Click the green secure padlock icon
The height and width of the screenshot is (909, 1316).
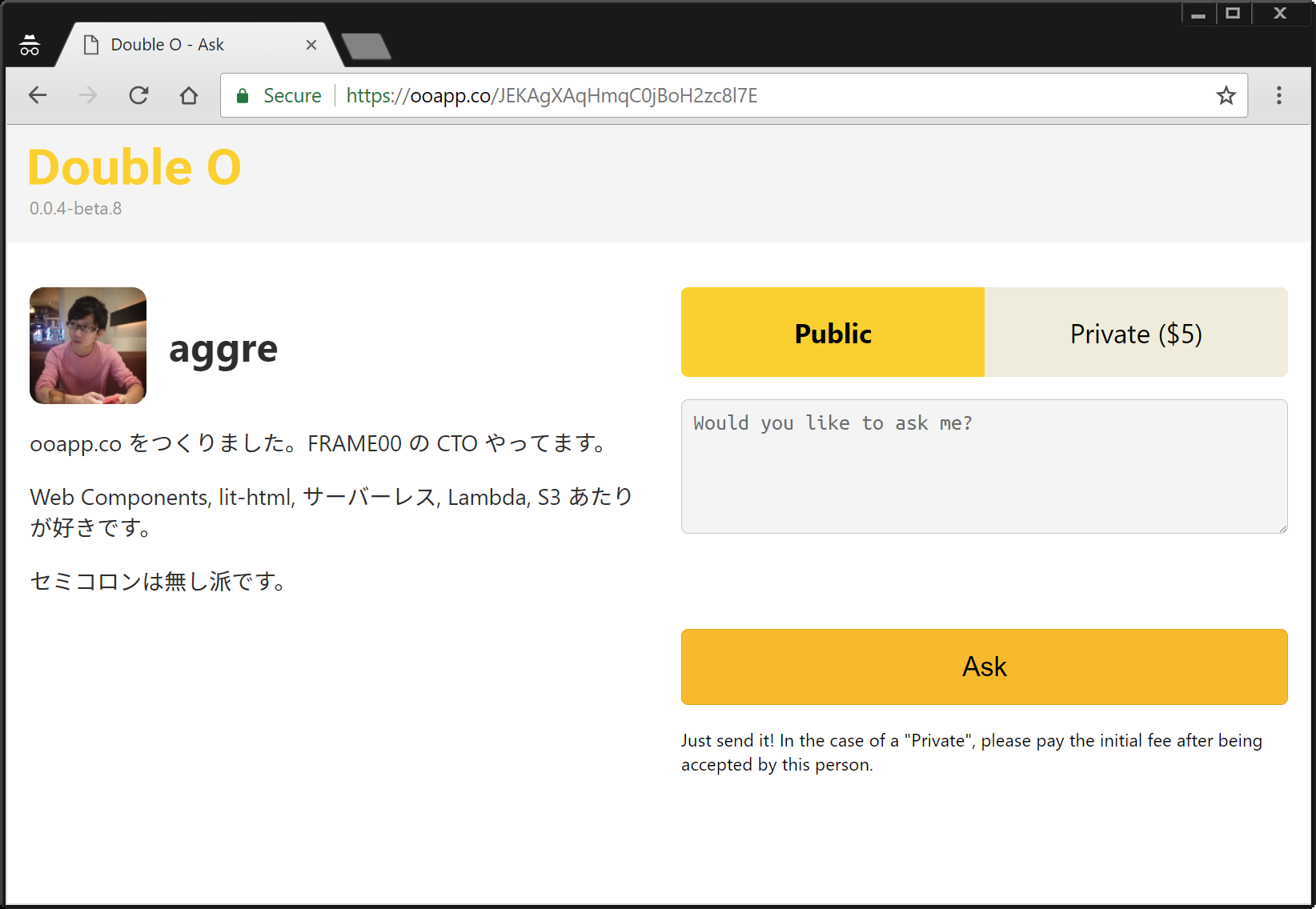tap(243, 96)
